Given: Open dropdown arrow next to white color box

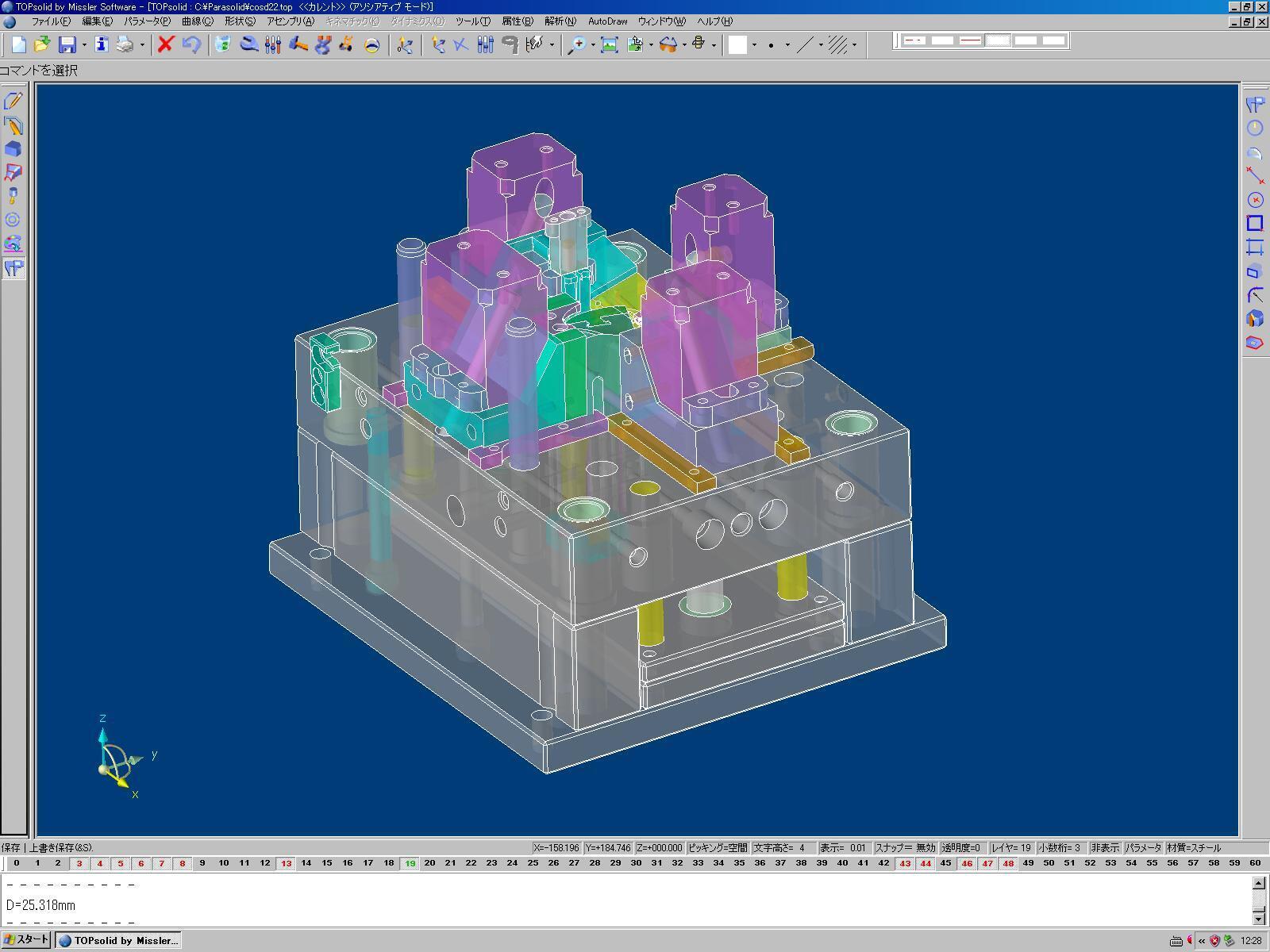Looking at the screenshot, I should click(x=754, y=45).
